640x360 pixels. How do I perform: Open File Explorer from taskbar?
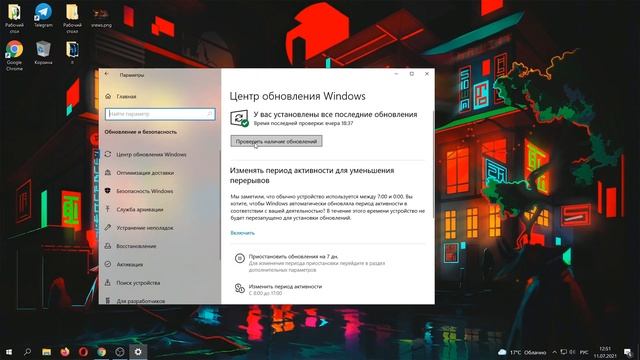[x=47, y=352]
